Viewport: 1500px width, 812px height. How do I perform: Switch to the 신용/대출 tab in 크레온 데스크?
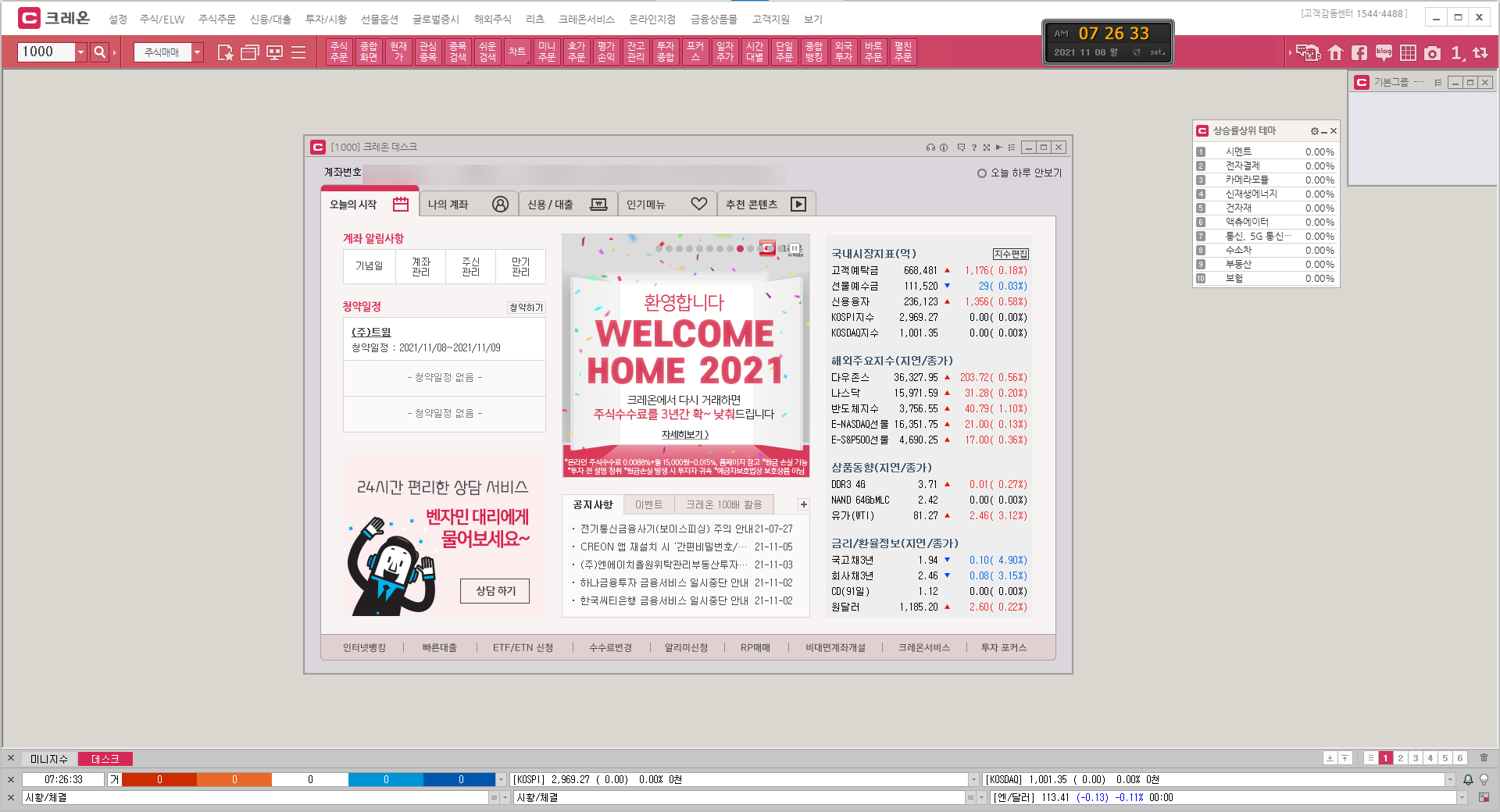pyautogui.click(x=568, y=204)
